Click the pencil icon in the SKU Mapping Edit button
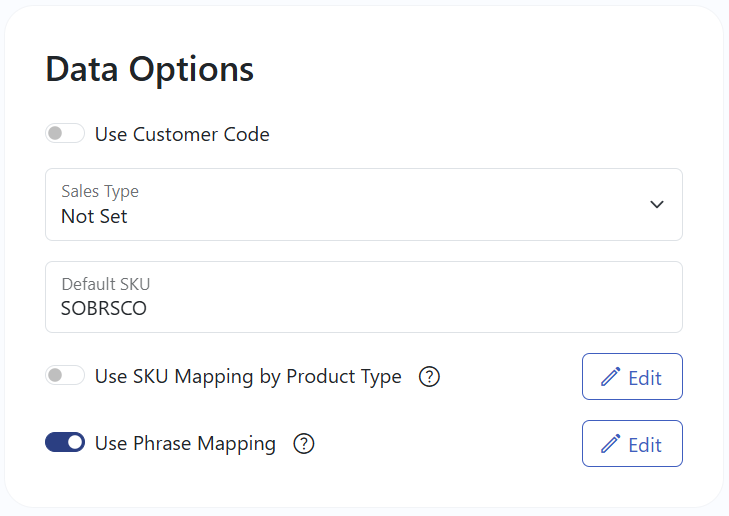The height and width of the screenshot is (516, 729). pos(610,377)
